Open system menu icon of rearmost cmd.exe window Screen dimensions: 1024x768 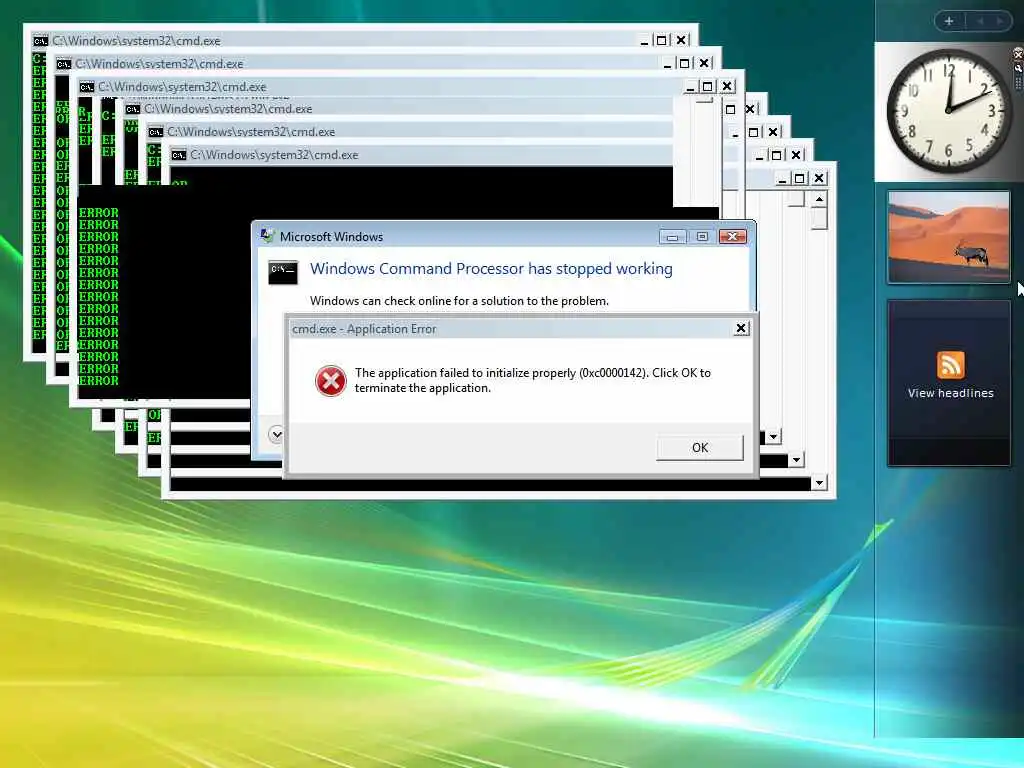[x=40, y=40]
